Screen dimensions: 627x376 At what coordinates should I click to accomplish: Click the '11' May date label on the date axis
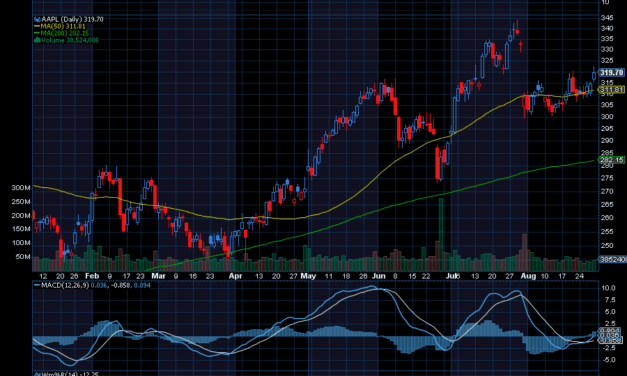tap(328, 276)
